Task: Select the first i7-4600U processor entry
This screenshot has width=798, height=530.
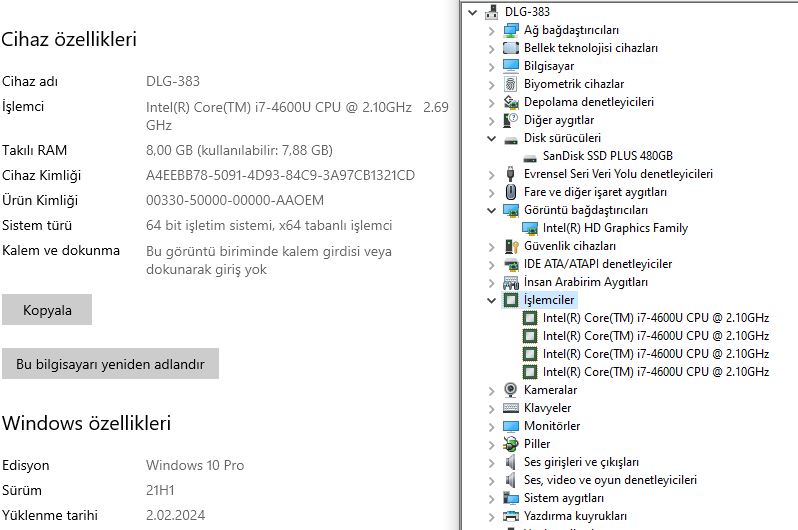Action: [656, 318]
